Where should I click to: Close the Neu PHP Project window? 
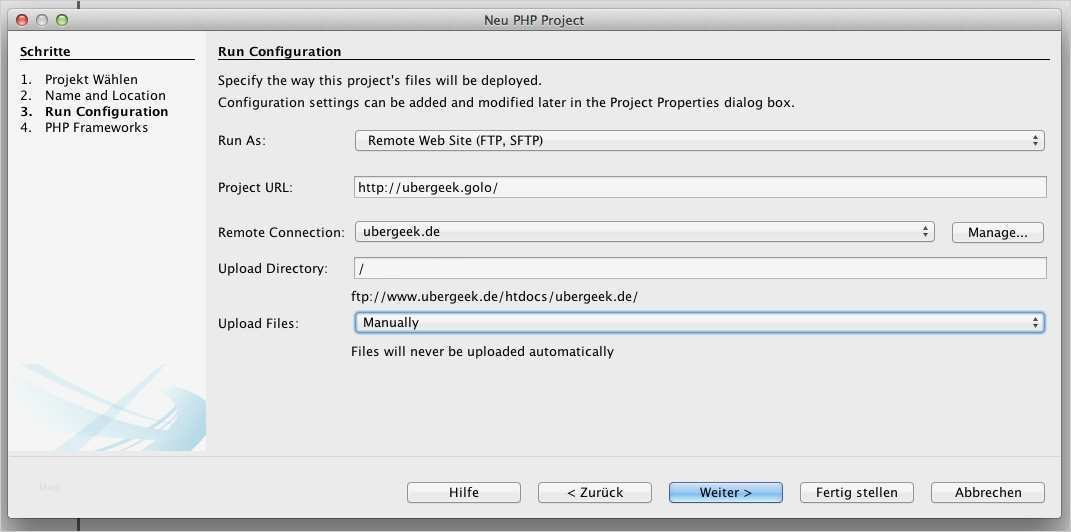click(x=23, y=20)
